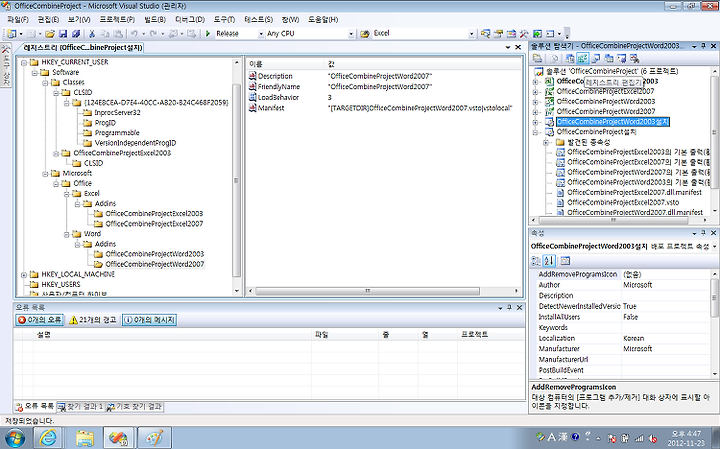Image resolution: width=720 pixels, height=449 pixels.
Task: Select OfficeCombineProjectWord2003 key under Word Addins
Action: coord(154,254)
